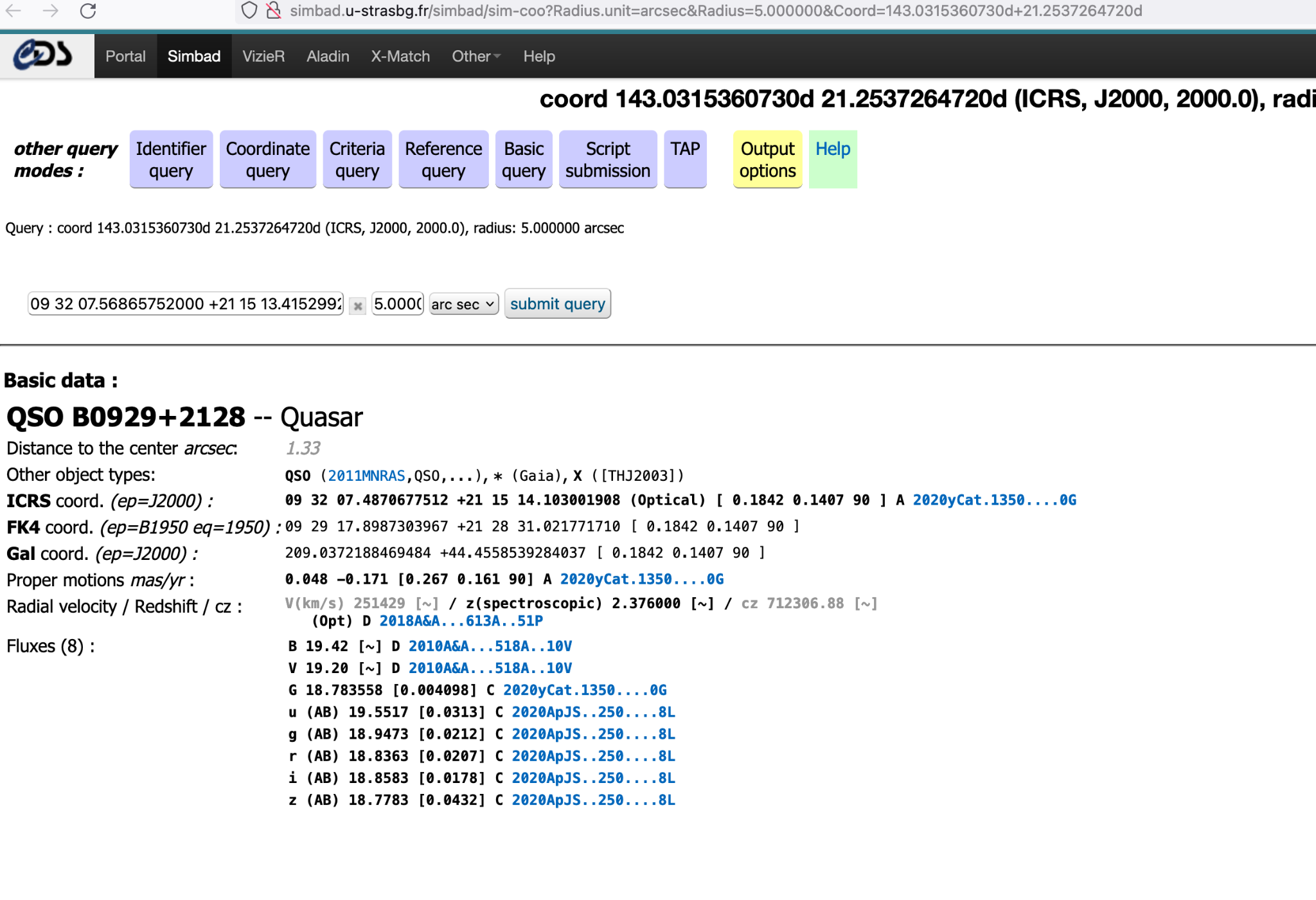Image resolution: width=1316 pixels, height=900 pixels.
Task: Open the Portal menu item
Action: (125, 57)
